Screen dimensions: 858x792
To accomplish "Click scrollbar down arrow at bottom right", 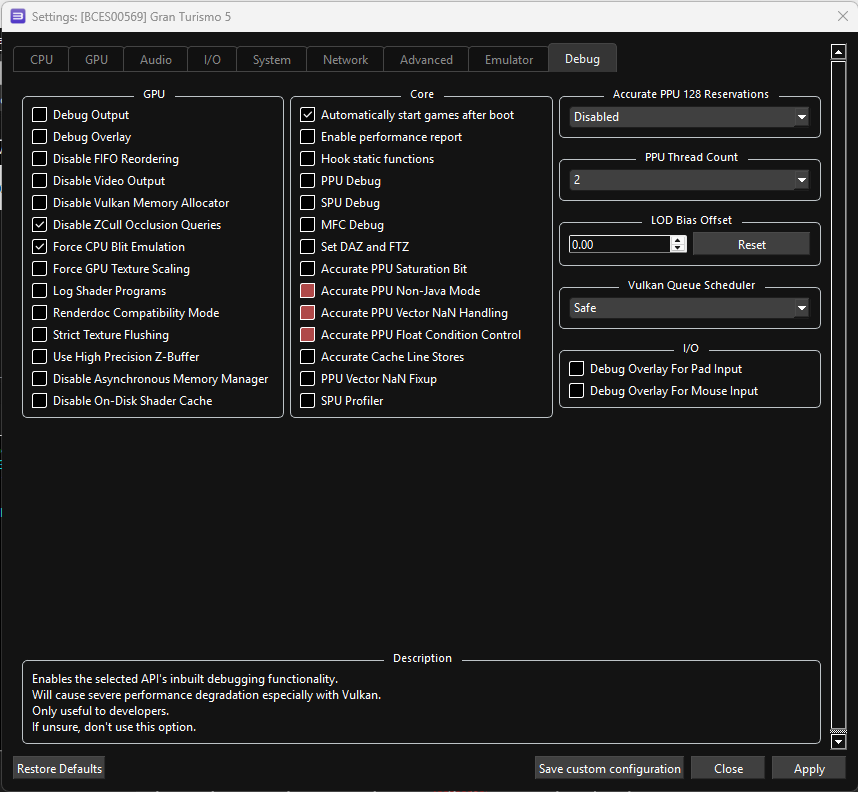I will (838, 741).
